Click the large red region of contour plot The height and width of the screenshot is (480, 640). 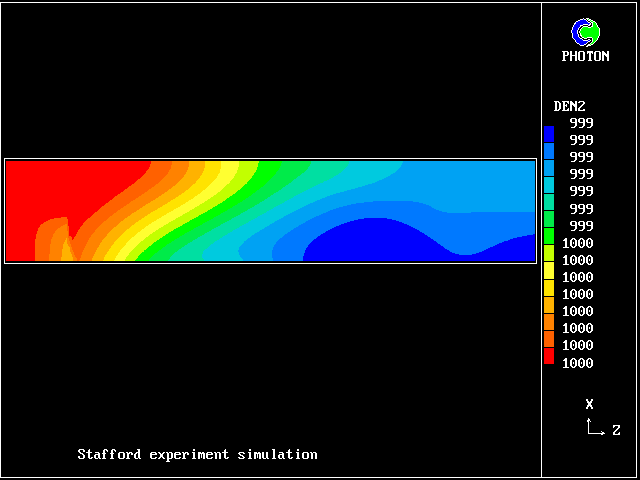60,190
